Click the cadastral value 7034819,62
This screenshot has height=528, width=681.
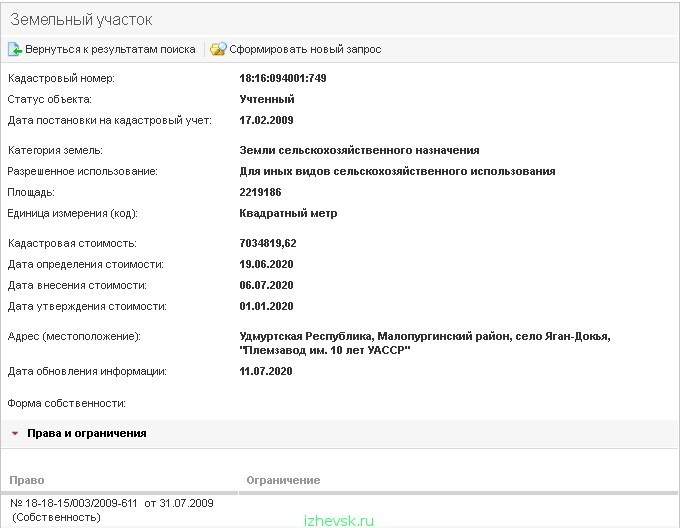[x=268, y=243]
